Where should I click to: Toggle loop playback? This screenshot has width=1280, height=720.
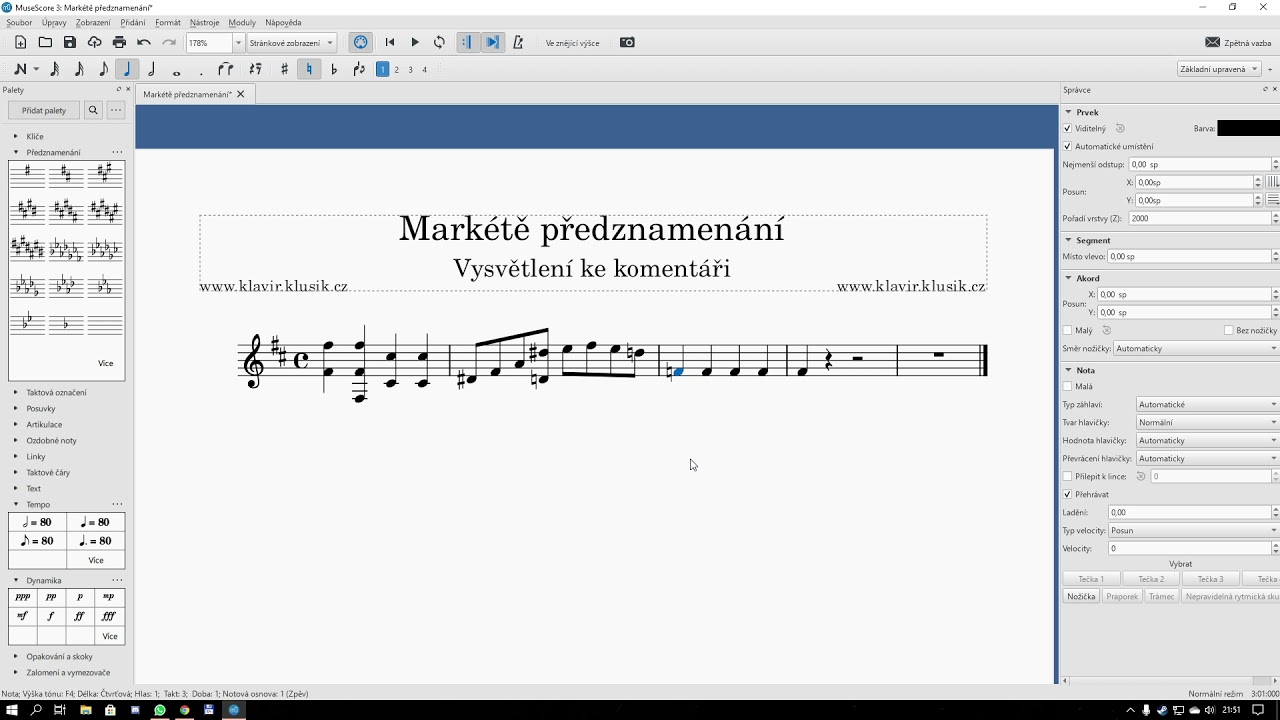(x=439, y=42)
